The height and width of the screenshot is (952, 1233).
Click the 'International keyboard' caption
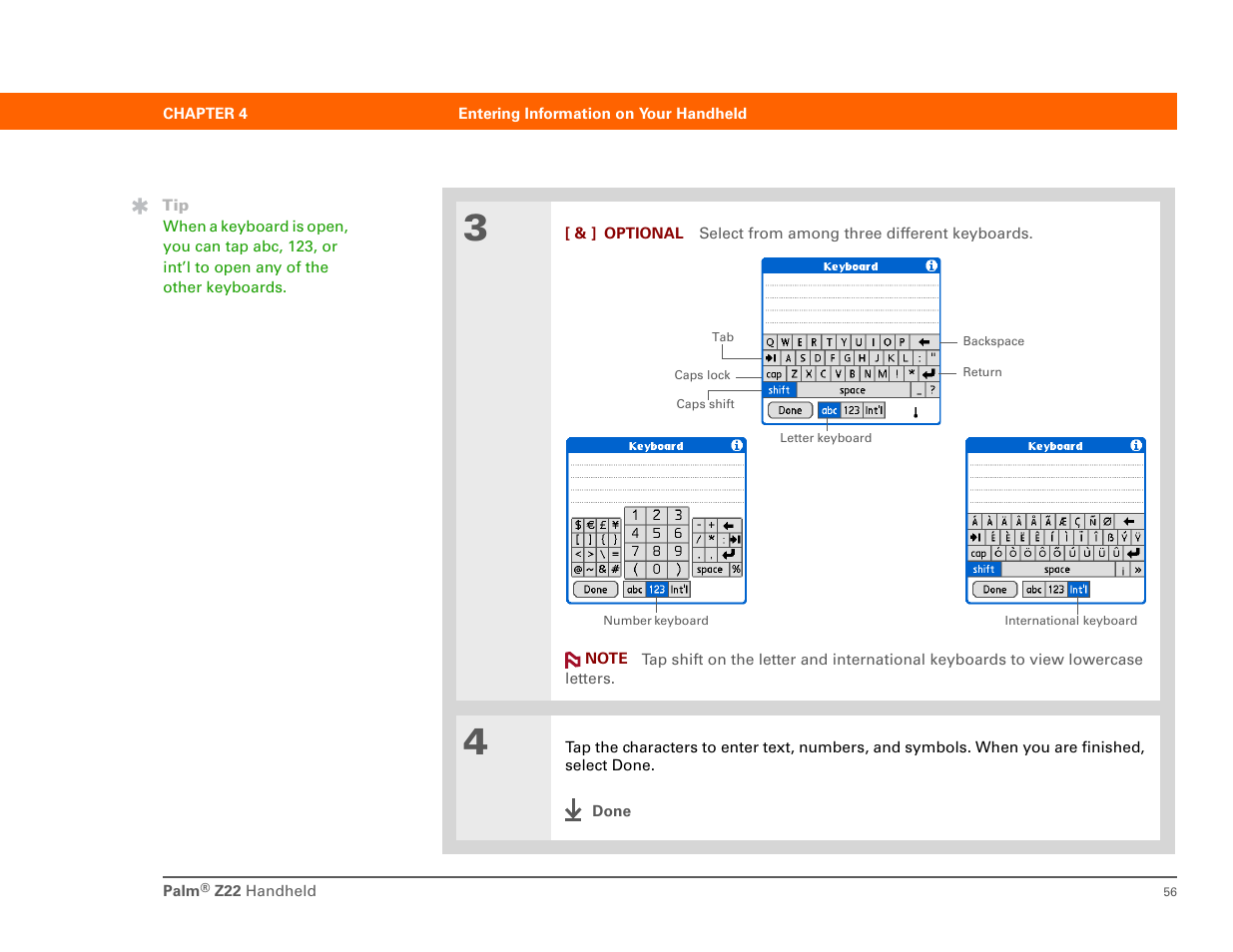pos(1071,621)
